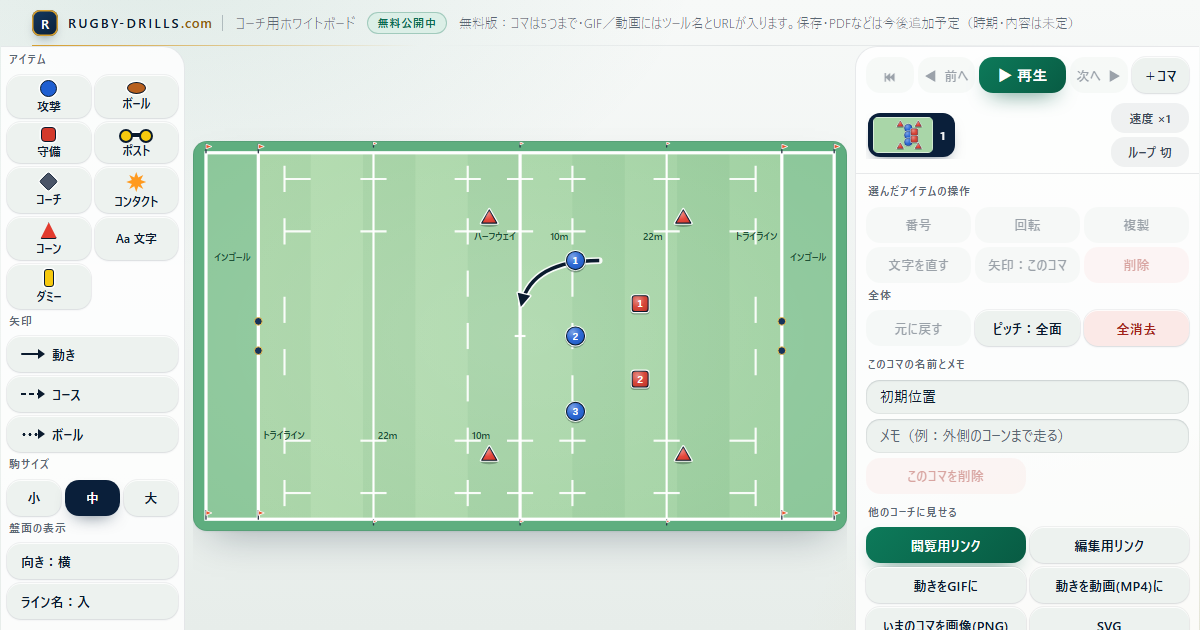1200x630 pixels.
Task: Add a ダミー tackle dummy item
Action: coord(49,287)
